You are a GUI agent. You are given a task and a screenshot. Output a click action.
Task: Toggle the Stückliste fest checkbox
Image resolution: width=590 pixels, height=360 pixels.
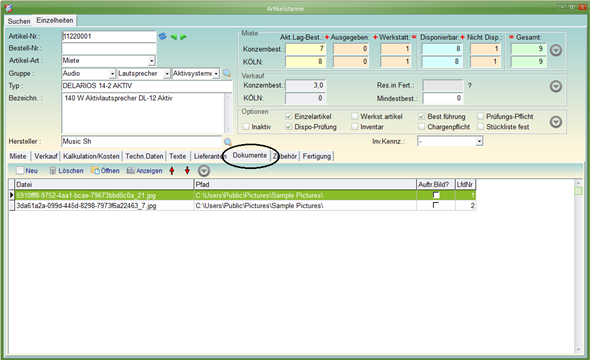(x=481, y=127)
